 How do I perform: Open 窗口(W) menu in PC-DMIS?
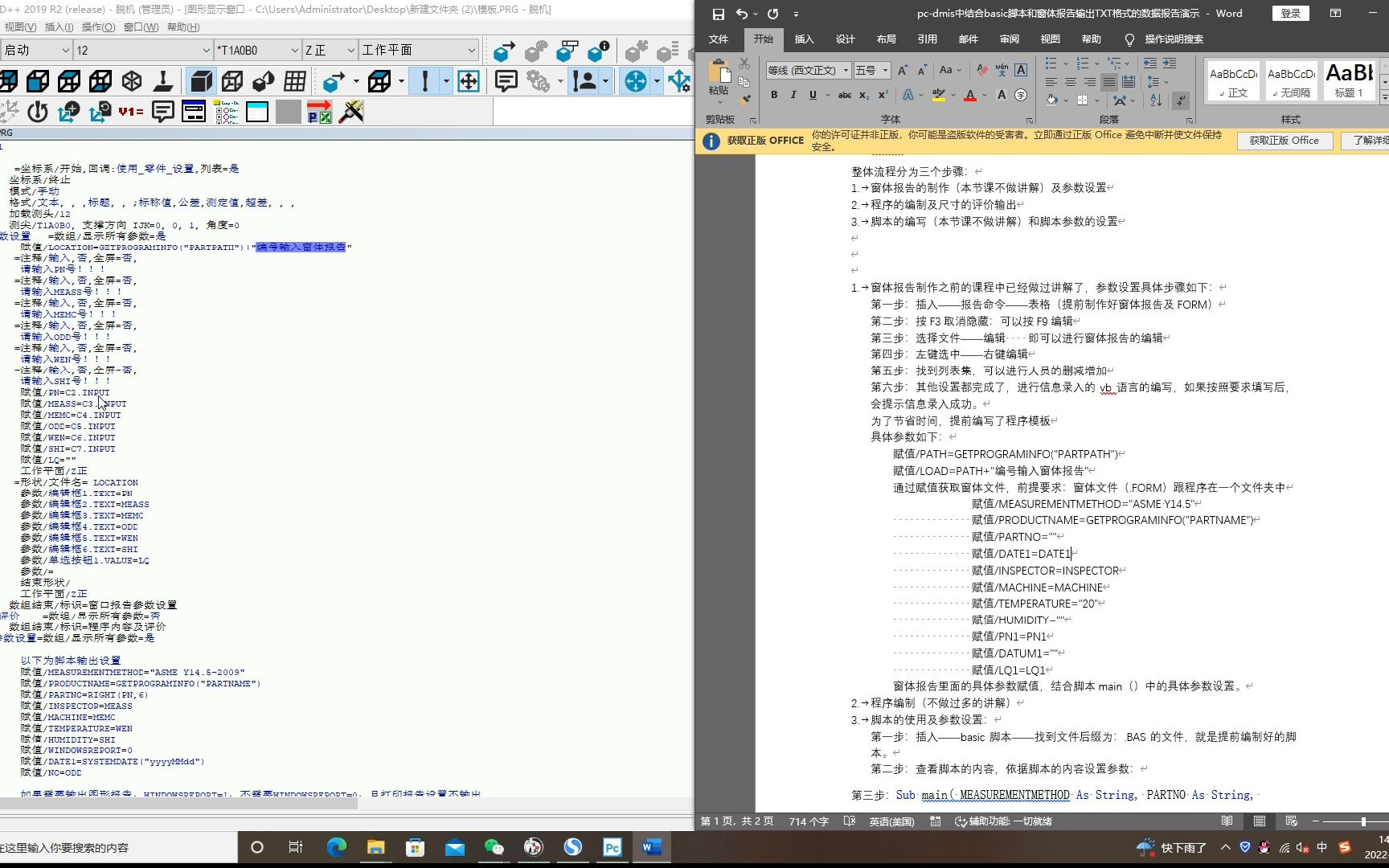click(x=141, y=27)
